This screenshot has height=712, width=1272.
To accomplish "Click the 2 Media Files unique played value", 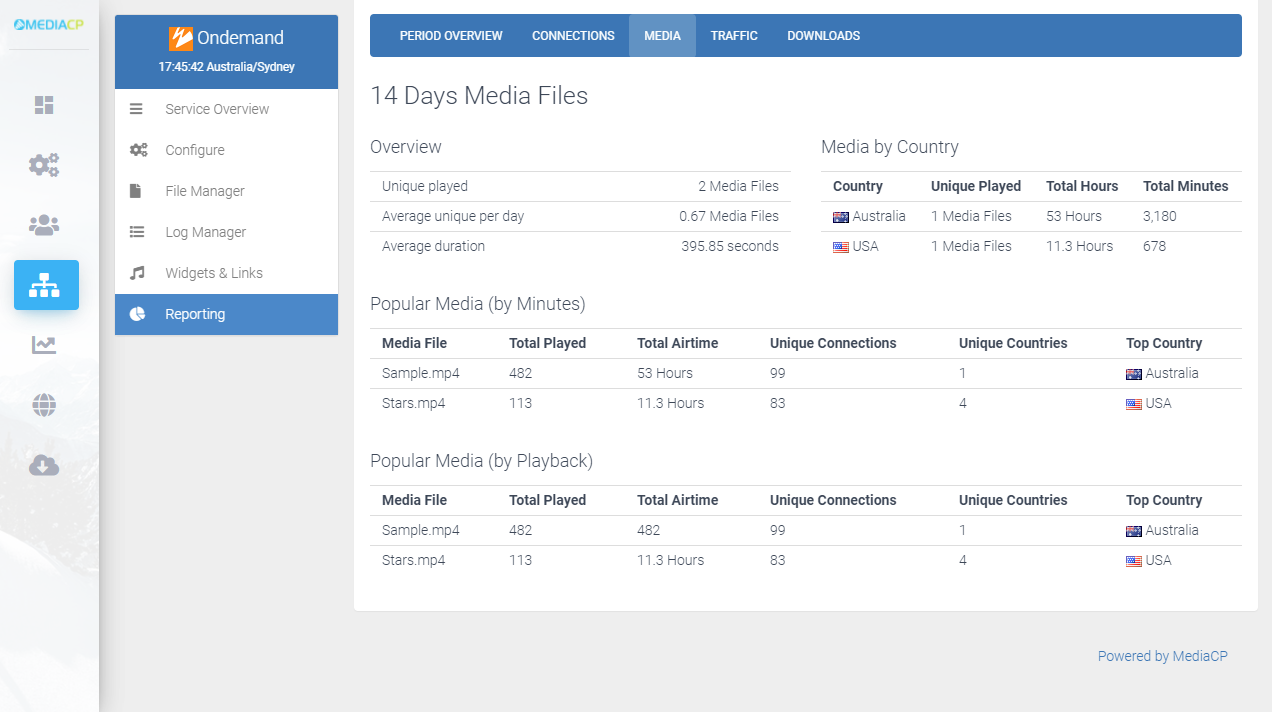I will pyautogui.click(x=739, y=186).
